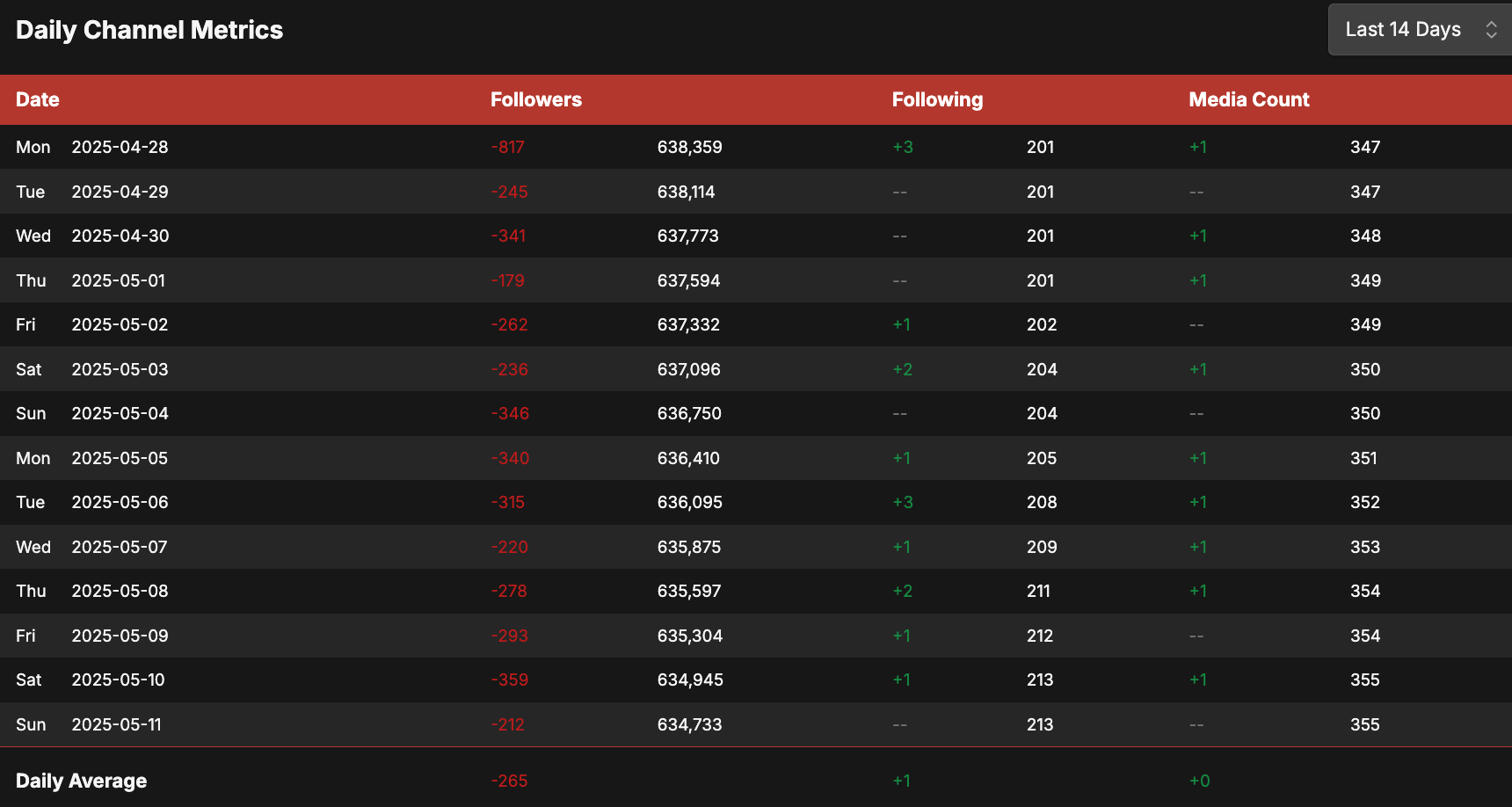Select the Mon 2025-04-28 row date
1512x807 pixels.
pos(92,147)
